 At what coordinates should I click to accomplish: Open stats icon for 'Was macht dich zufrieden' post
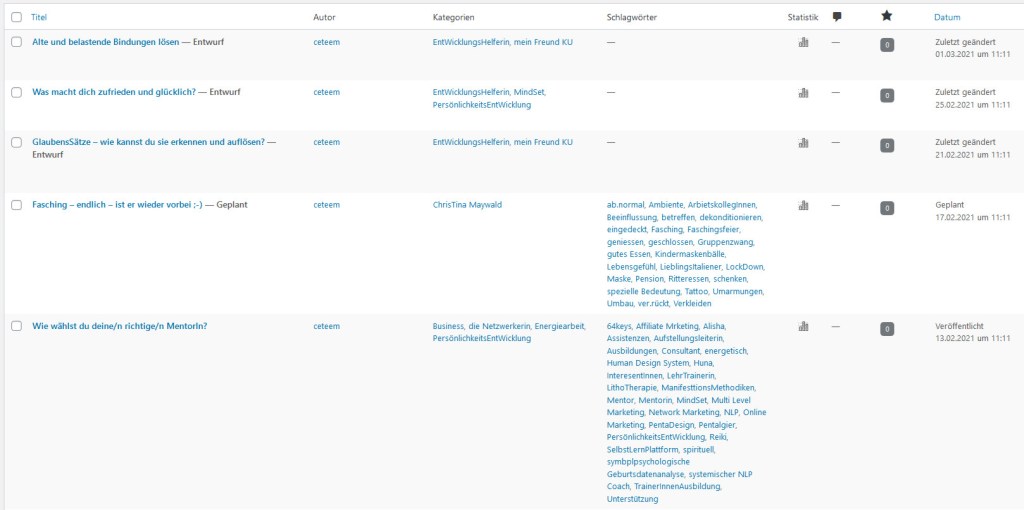point(803,93)
